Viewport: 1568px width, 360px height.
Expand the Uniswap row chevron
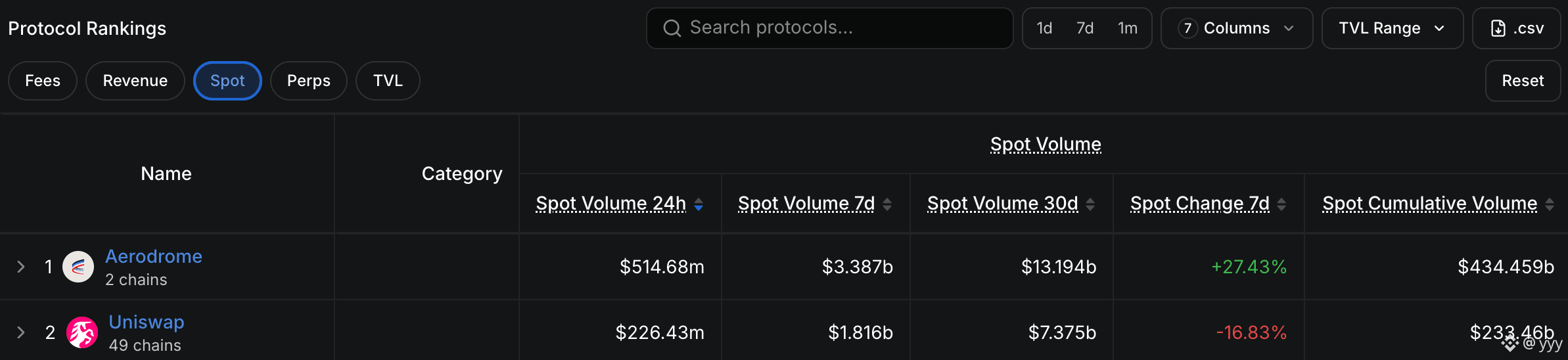click(20, 332)
